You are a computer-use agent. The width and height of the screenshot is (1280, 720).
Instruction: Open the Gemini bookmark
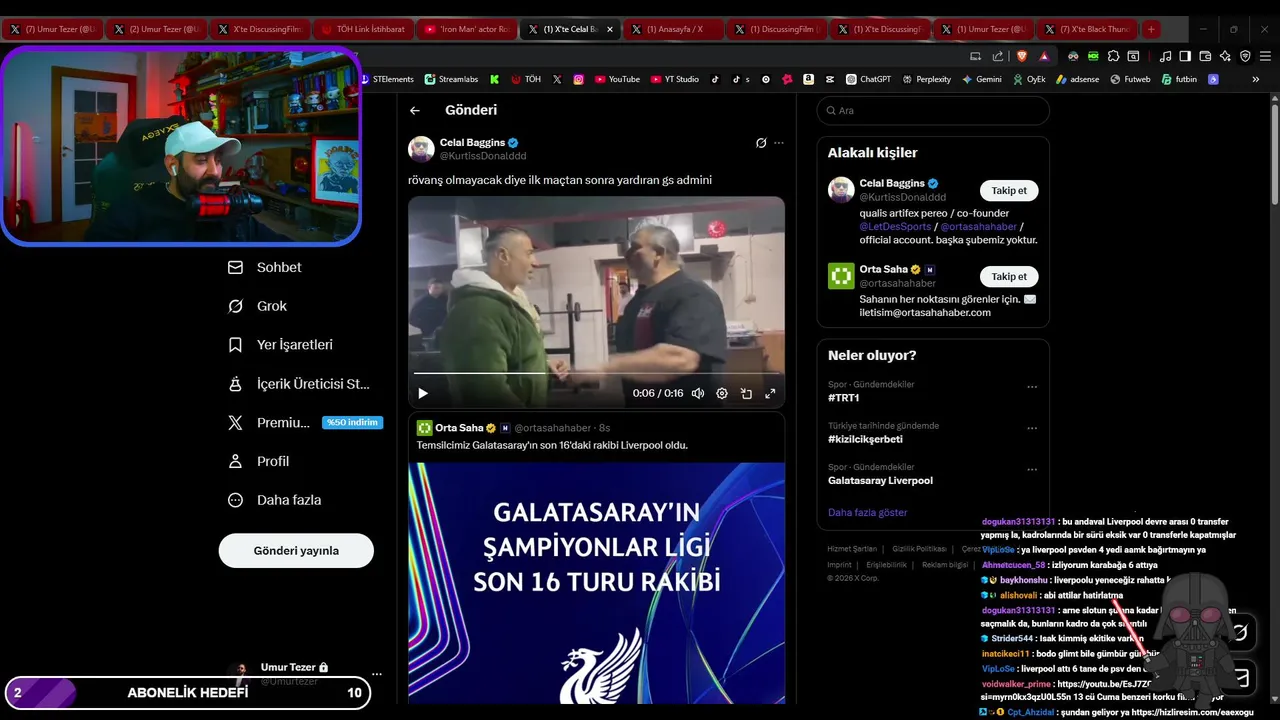pos(982,79)
